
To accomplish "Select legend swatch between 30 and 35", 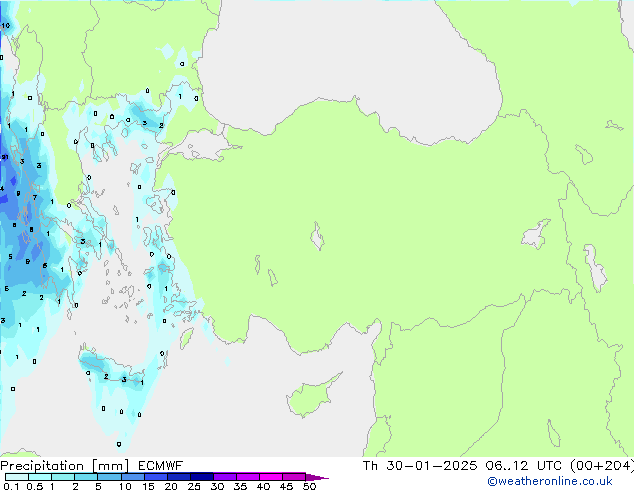I will pos(224,477).
